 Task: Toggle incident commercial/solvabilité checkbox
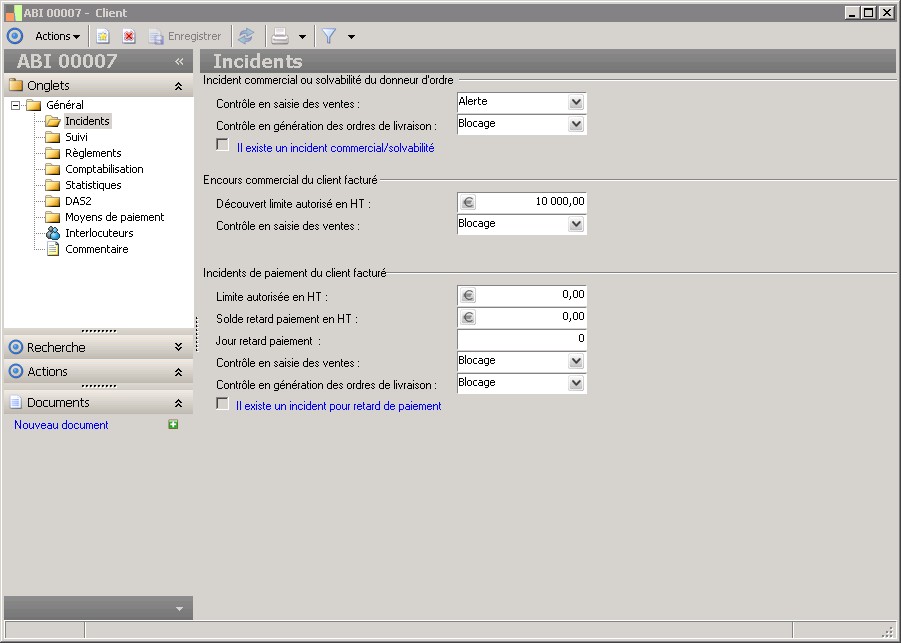(x=222, y=145)
